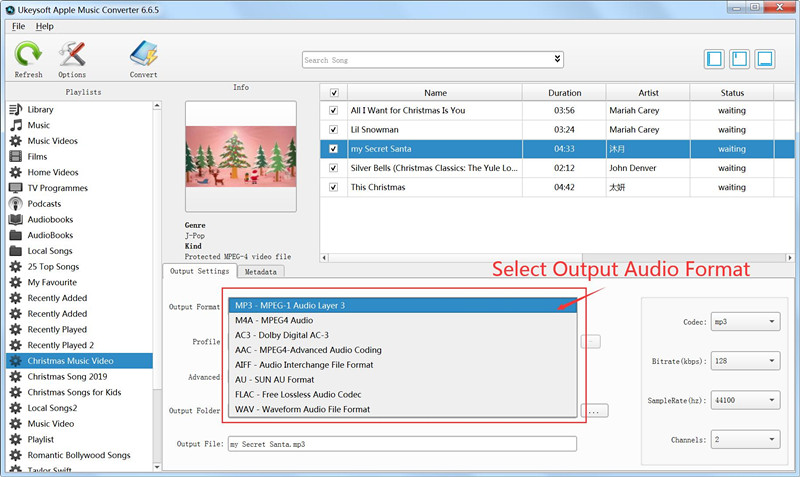The height and width of the screenshot is (477, 800).
Task: Choose MP3 - MPEG-1 Audio Layer 3 format
Action: click(x=403, y=306)
